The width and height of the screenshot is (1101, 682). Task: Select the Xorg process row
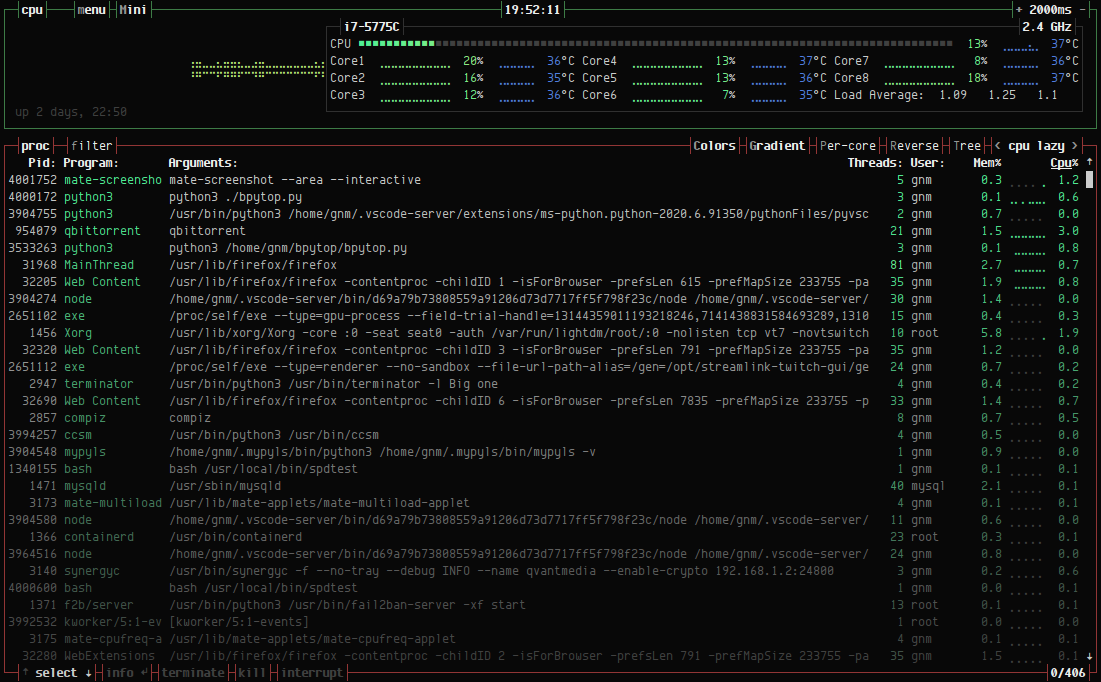(400, 332)
